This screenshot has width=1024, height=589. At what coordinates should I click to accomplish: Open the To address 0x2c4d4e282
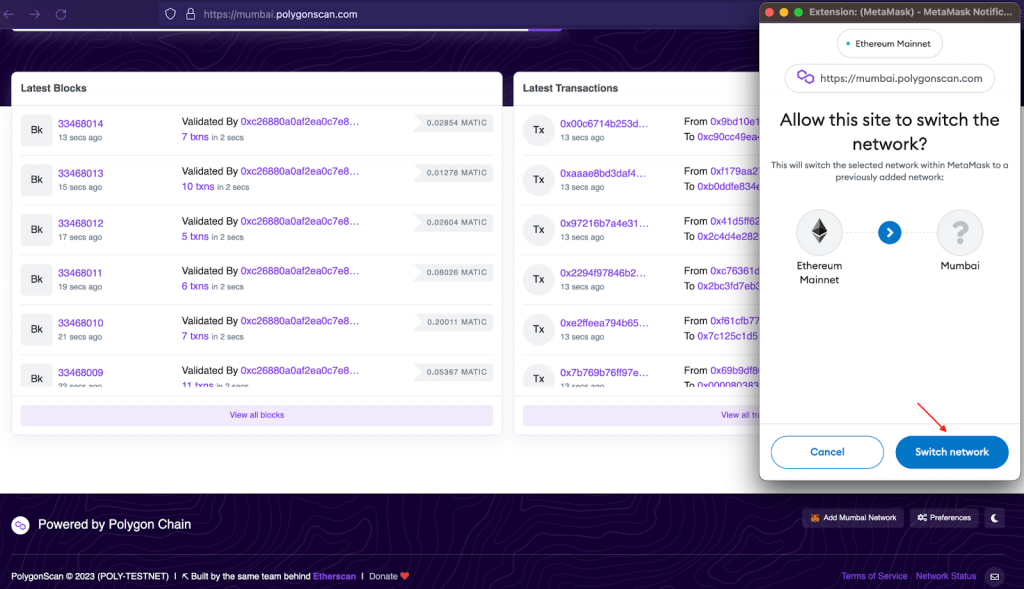(x=728, y=236)
